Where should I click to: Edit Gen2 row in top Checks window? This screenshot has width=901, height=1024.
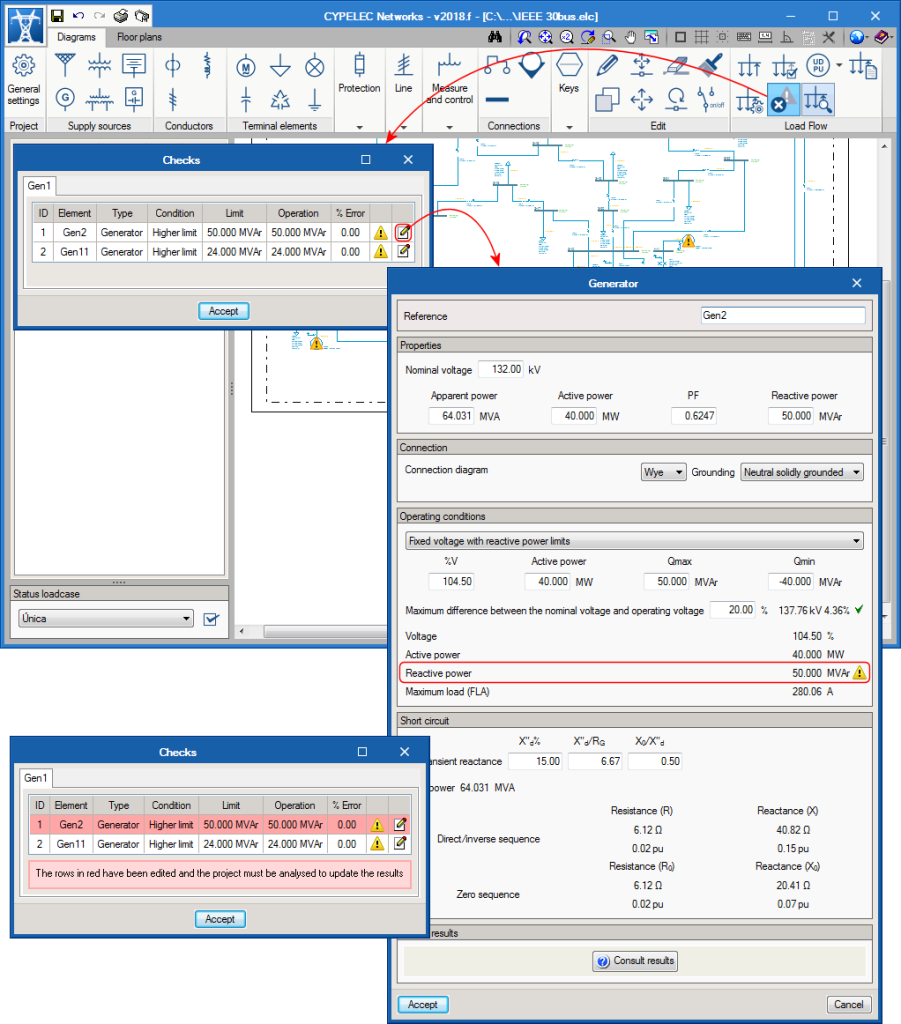403,232
